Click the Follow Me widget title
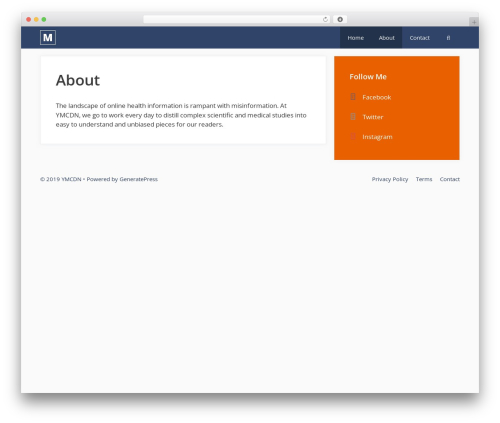Image resolution: width=500 pixels, height=423 pixels. 368,77
